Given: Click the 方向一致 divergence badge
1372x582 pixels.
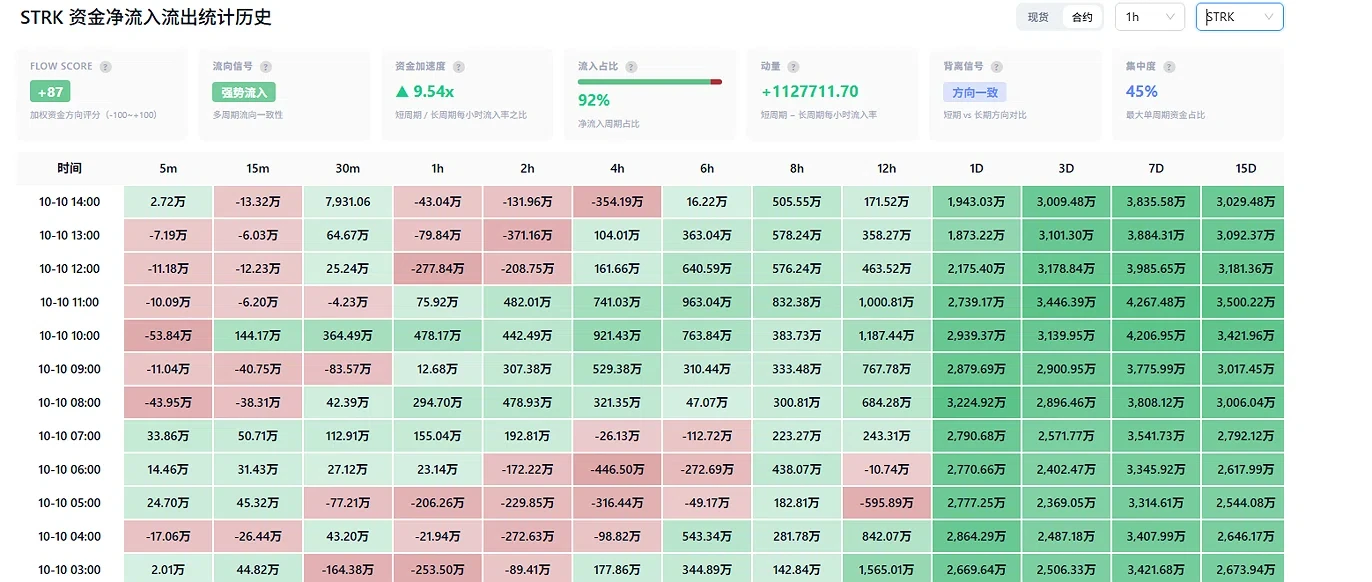Looking at the screenshot, I should click(975, 92).
